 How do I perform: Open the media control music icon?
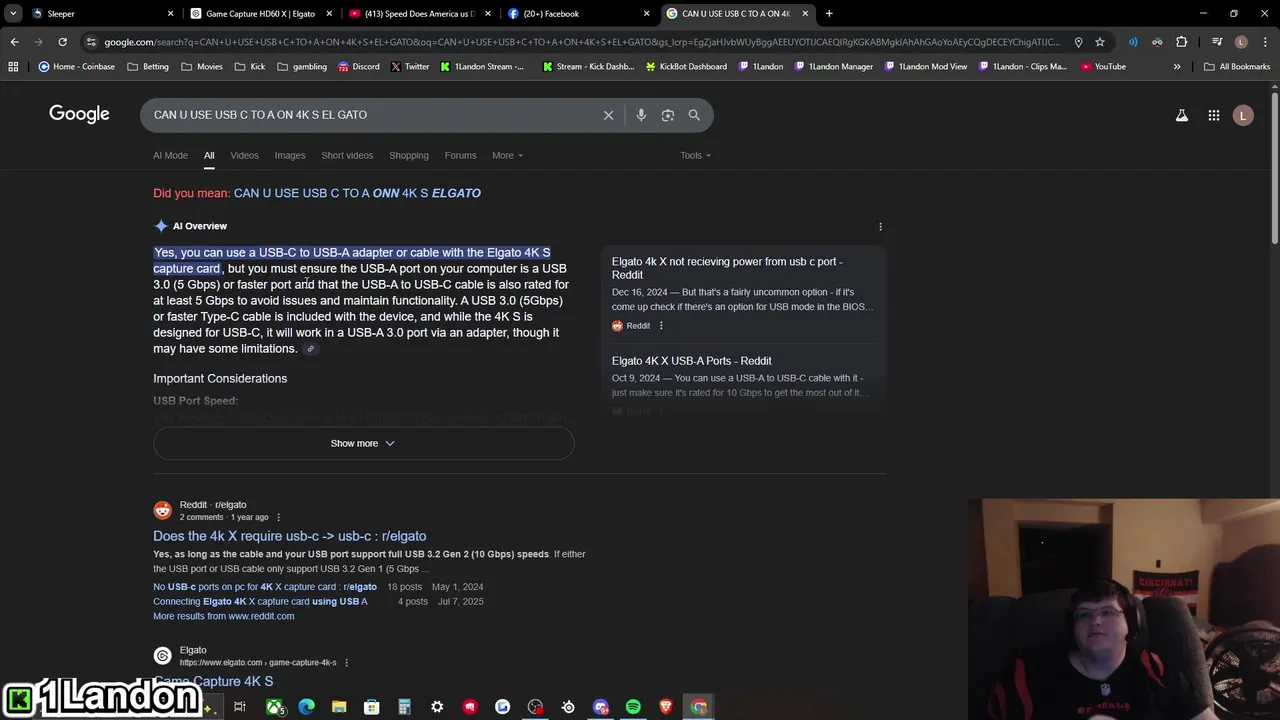[1217, 42]
